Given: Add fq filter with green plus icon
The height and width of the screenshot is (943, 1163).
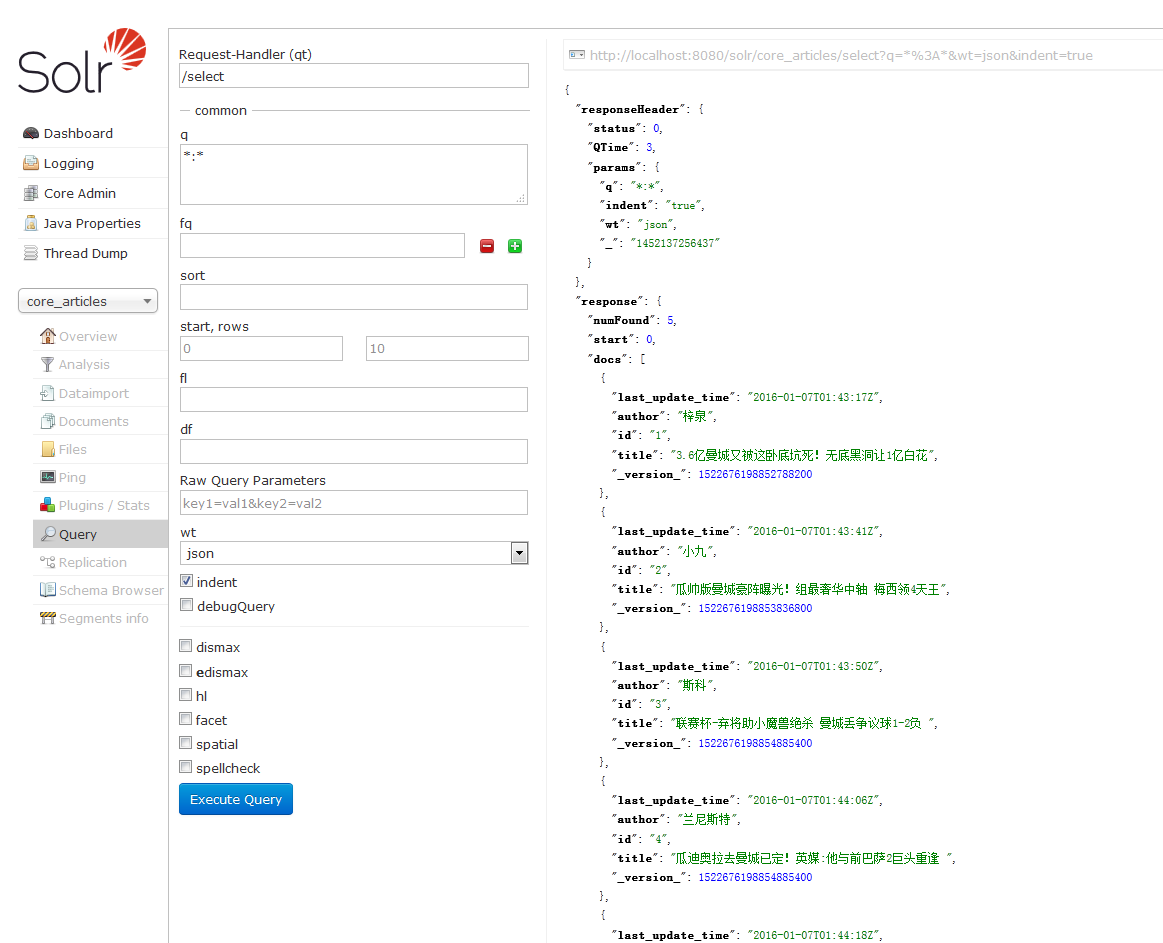Looking at the screenshot, I should click(515, 246).
